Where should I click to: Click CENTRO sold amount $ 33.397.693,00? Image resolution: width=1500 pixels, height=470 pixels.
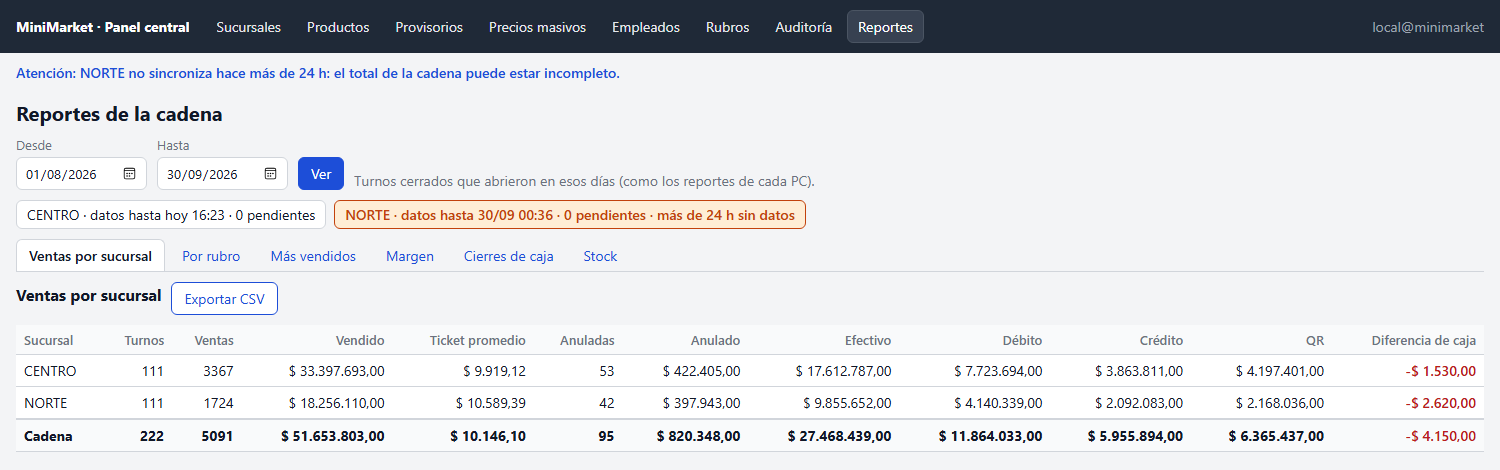[x=336, y=371]
